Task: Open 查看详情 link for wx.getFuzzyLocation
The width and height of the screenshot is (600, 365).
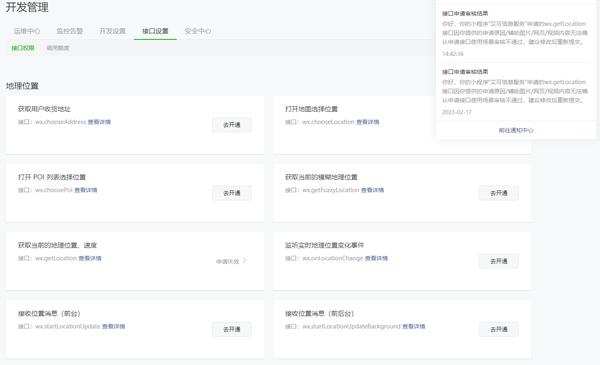Action: click(x=372, y=190)
